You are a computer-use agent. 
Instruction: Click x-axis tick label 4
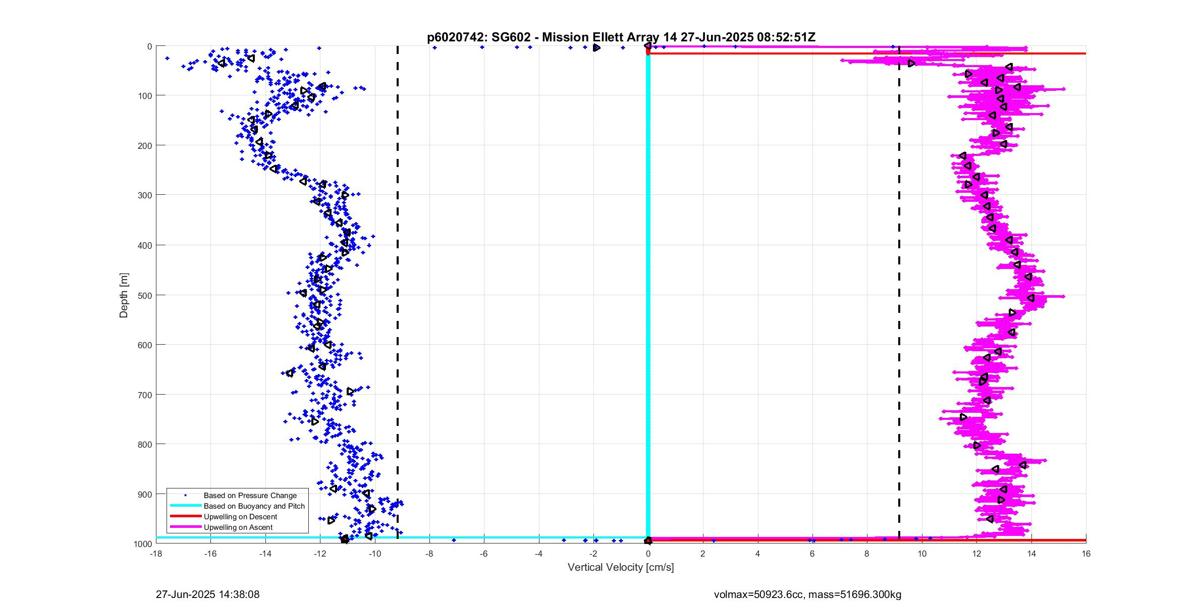(758, 553)
